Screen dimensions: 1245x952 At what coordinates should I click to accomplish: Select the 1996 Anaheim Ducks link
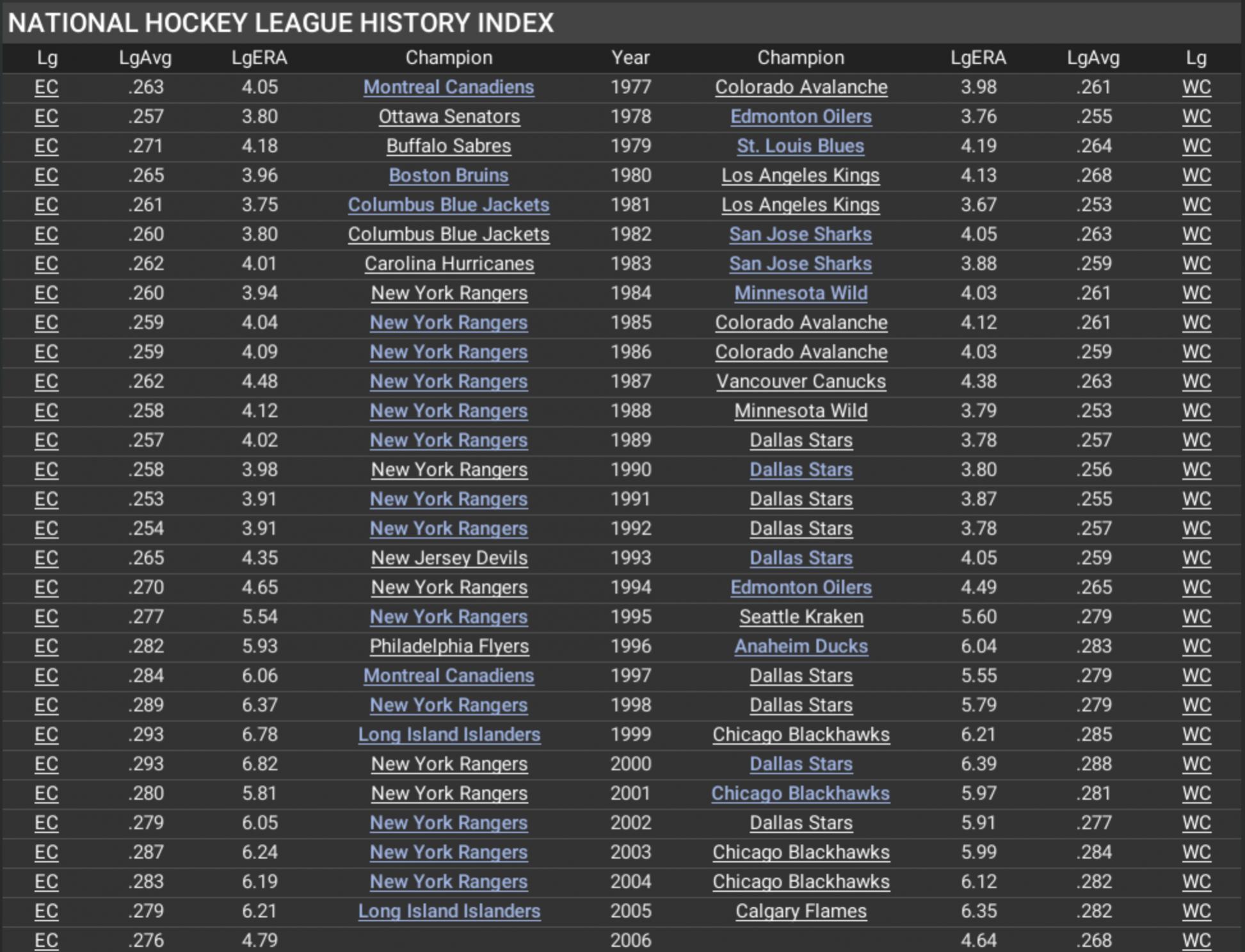pos(800,647)
